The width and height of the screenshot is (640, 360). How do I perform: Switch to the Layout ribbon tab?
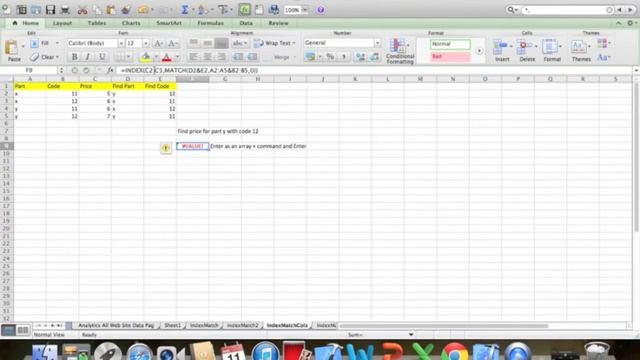tap(62, 23)
